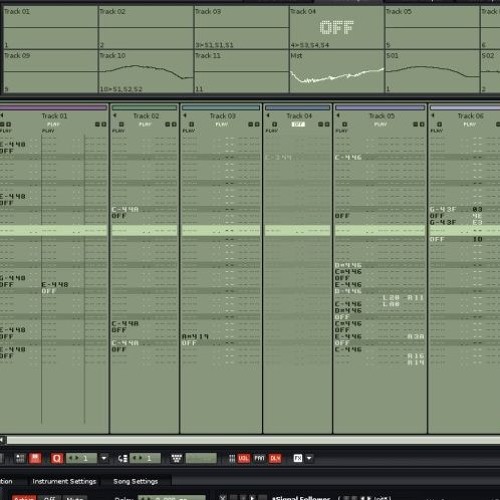Image resolution: width=500 pixels, height=500 pixels.
Task: Select the Track 01 scope at top
Action: pos(50,27)
